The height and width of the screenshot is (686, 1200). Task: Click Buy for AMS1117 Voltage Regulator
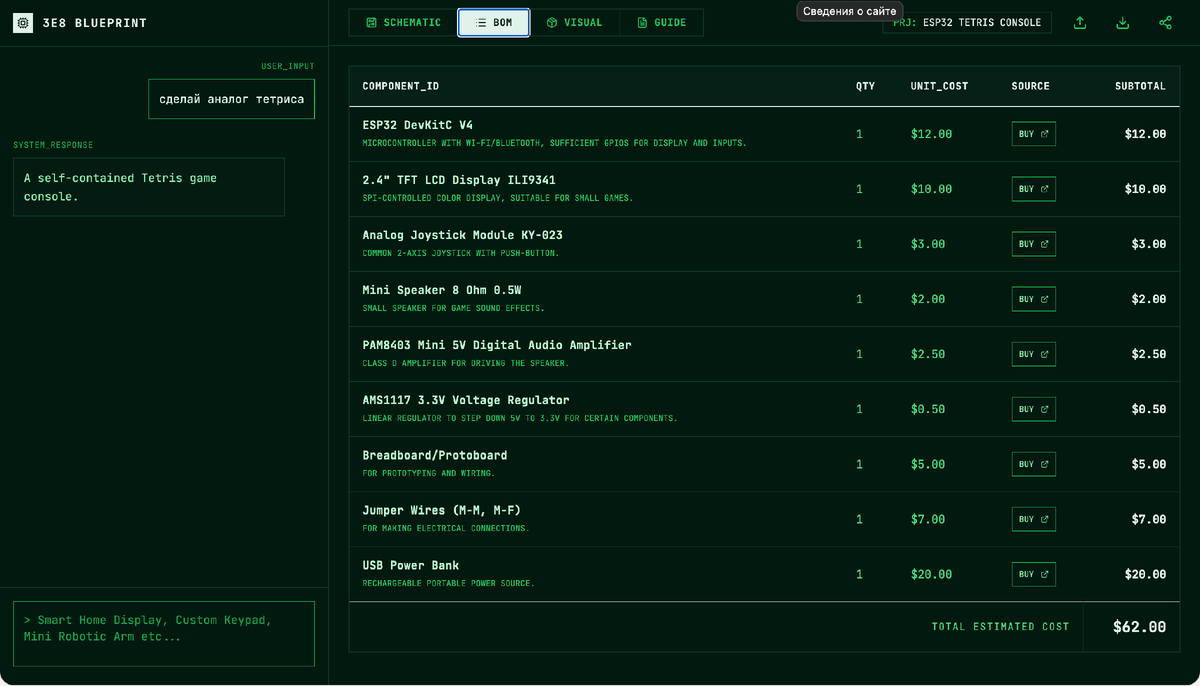(x=1033, y=409)
